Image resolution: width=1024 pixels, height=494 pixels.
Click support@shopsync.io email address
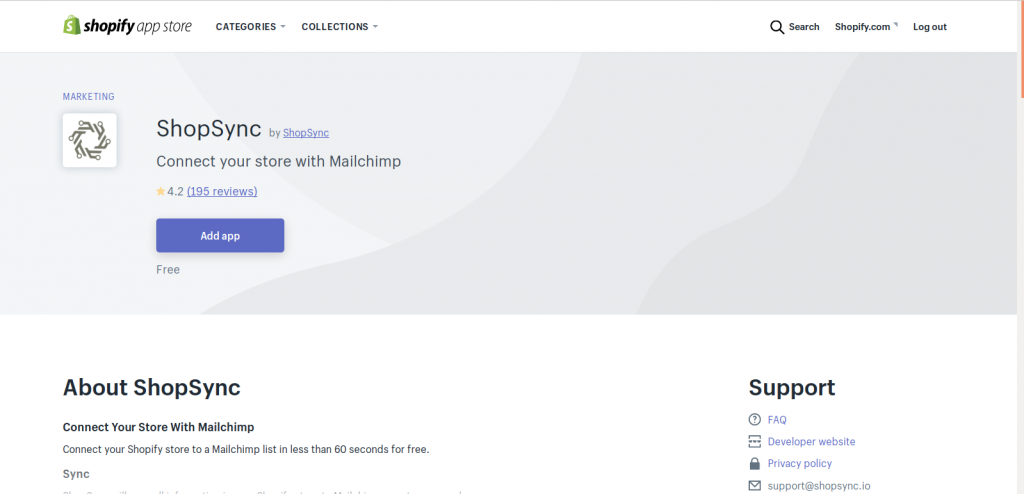click(819, 486)
